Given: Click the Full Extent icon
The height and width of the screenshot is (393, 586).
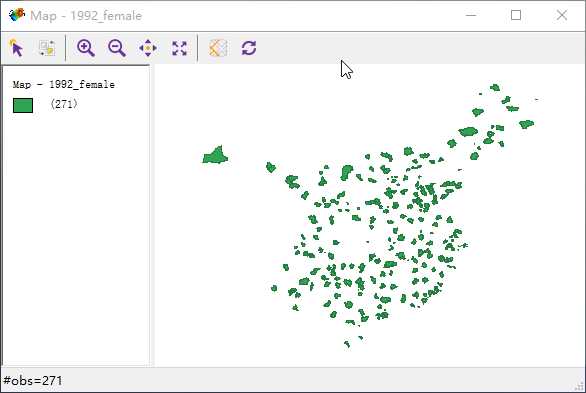Looking at the screenshot, I should (x=179, y=48).
